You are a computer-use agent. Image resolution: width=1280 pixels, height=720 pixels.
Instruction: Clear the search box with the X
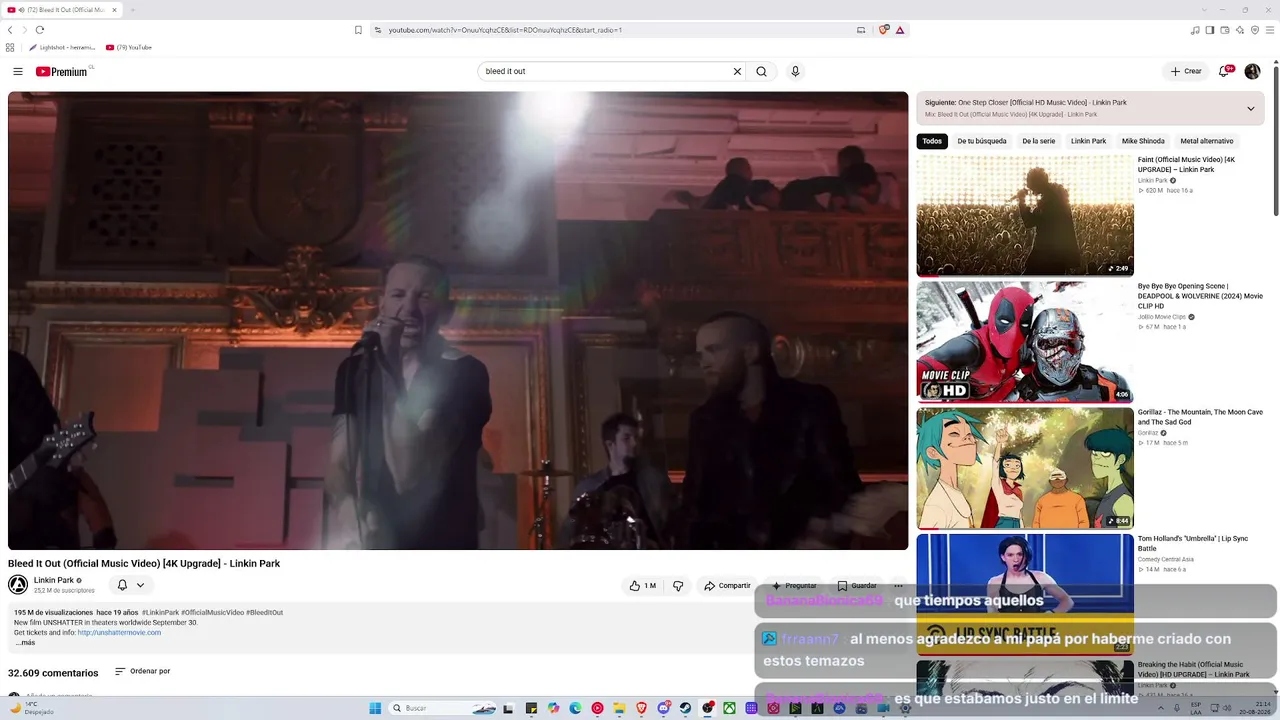(737, 71)
